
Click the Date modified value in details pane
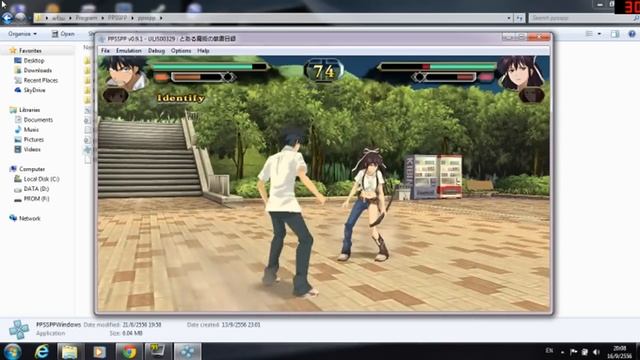tap(142, 325)
